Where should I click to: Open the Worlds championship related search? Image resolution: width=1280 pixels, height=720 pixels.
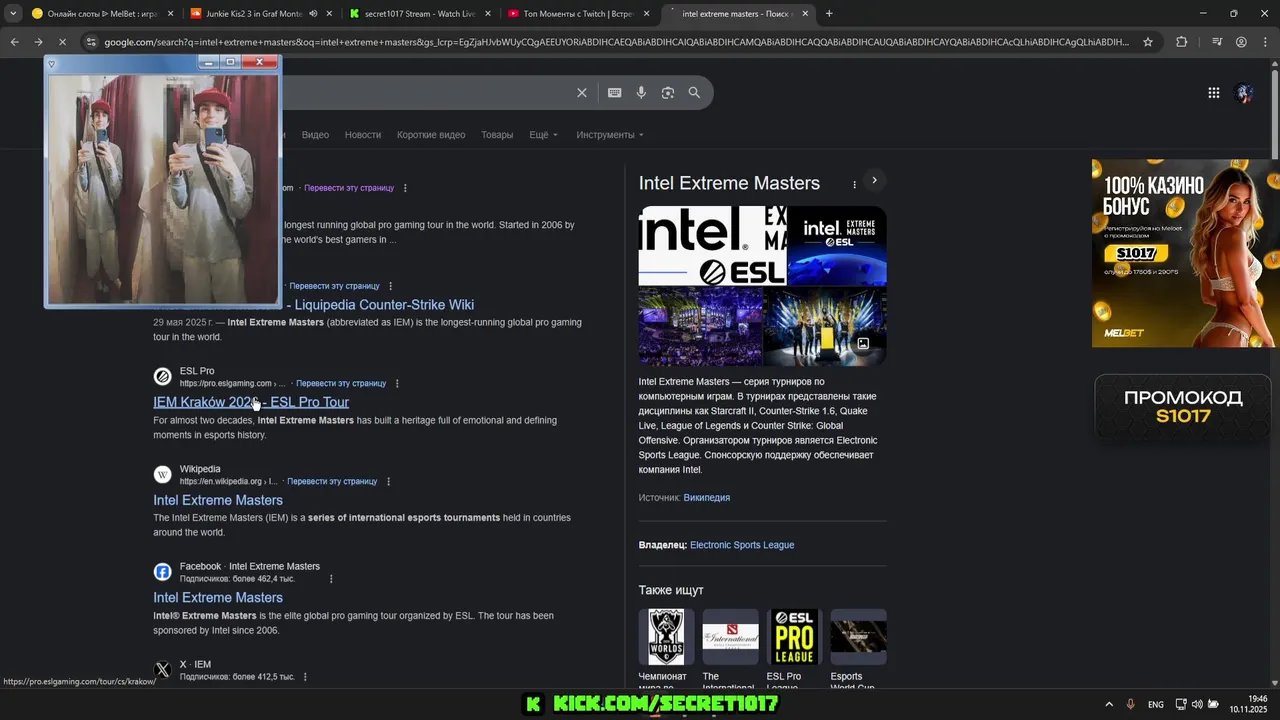(x=666, y=647)
